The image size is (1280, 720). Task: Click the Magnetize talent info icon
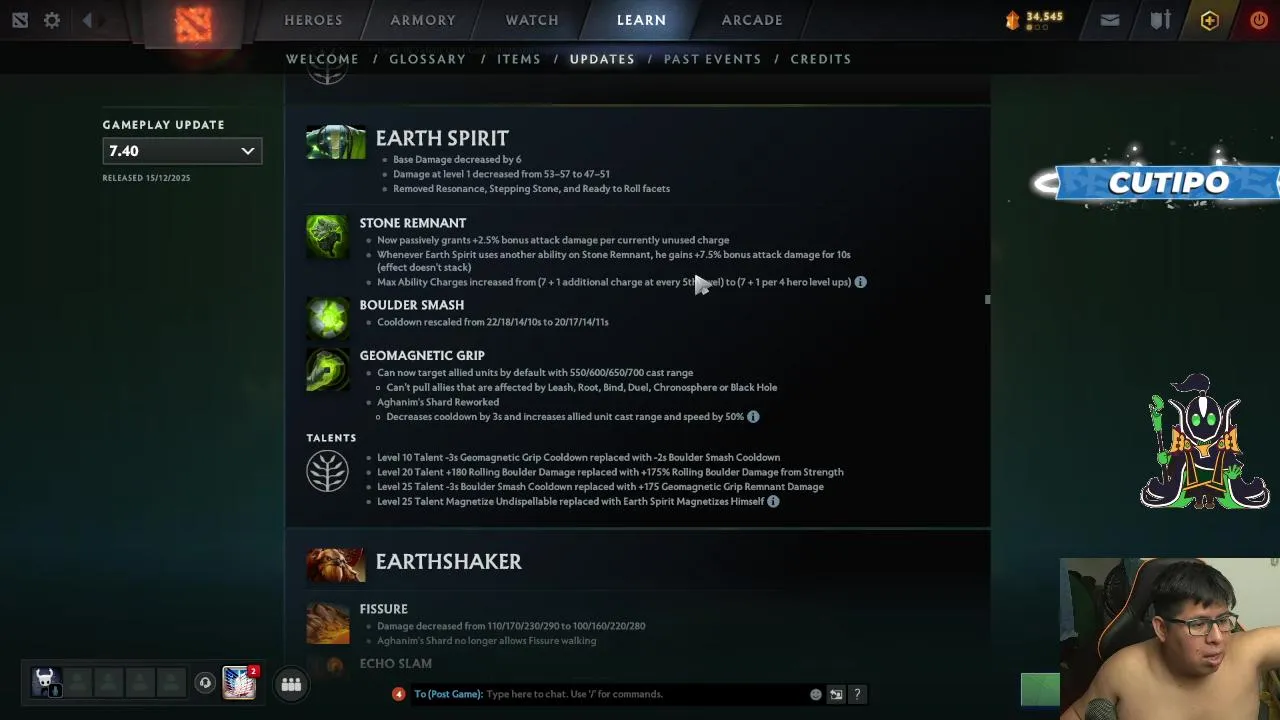tap(773, 501)
